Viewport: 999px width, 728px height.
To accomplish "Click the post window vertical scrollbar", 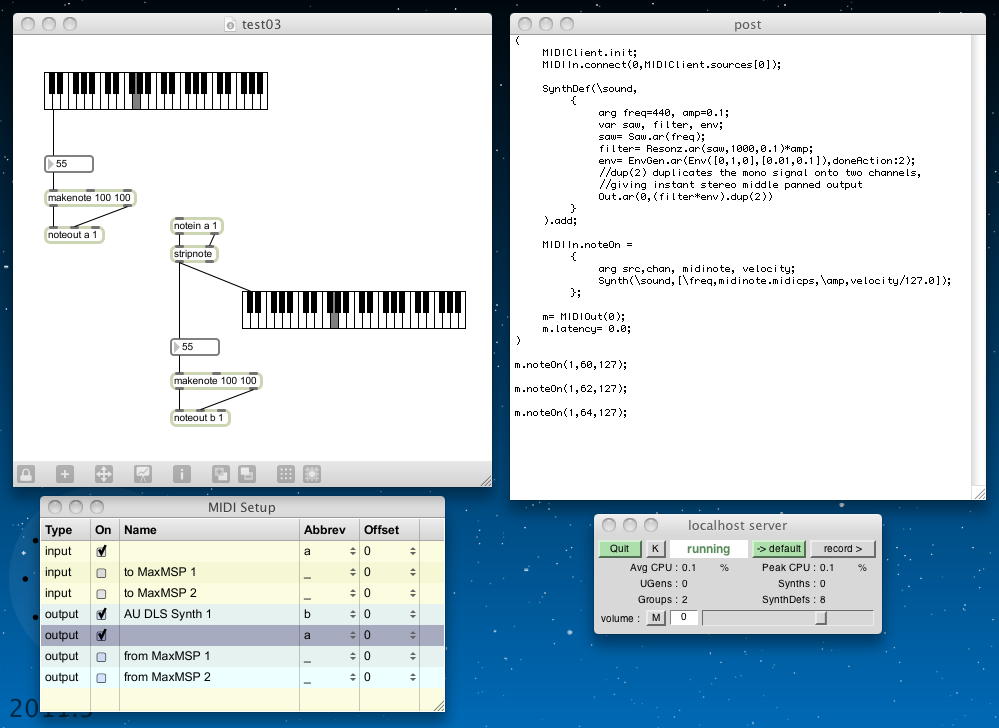I will coord(978,261).
